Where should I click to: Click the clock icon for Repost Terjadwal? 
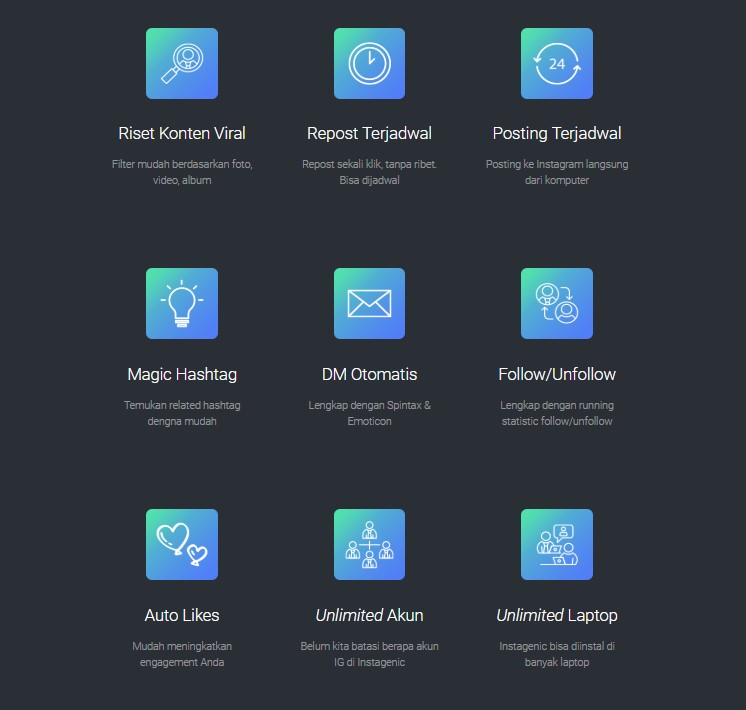click(369, 63)
